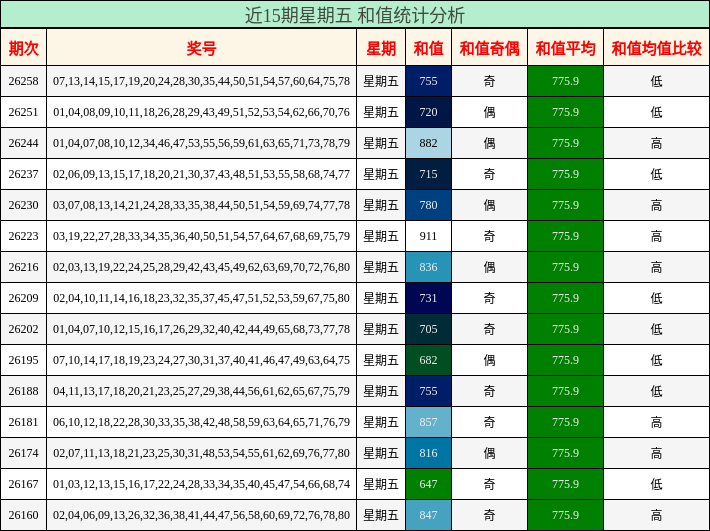Viewport: 710px width, 531px height.
Task: Click the 奇 parity cell in row 26167
Action: [x=489, y=484]
